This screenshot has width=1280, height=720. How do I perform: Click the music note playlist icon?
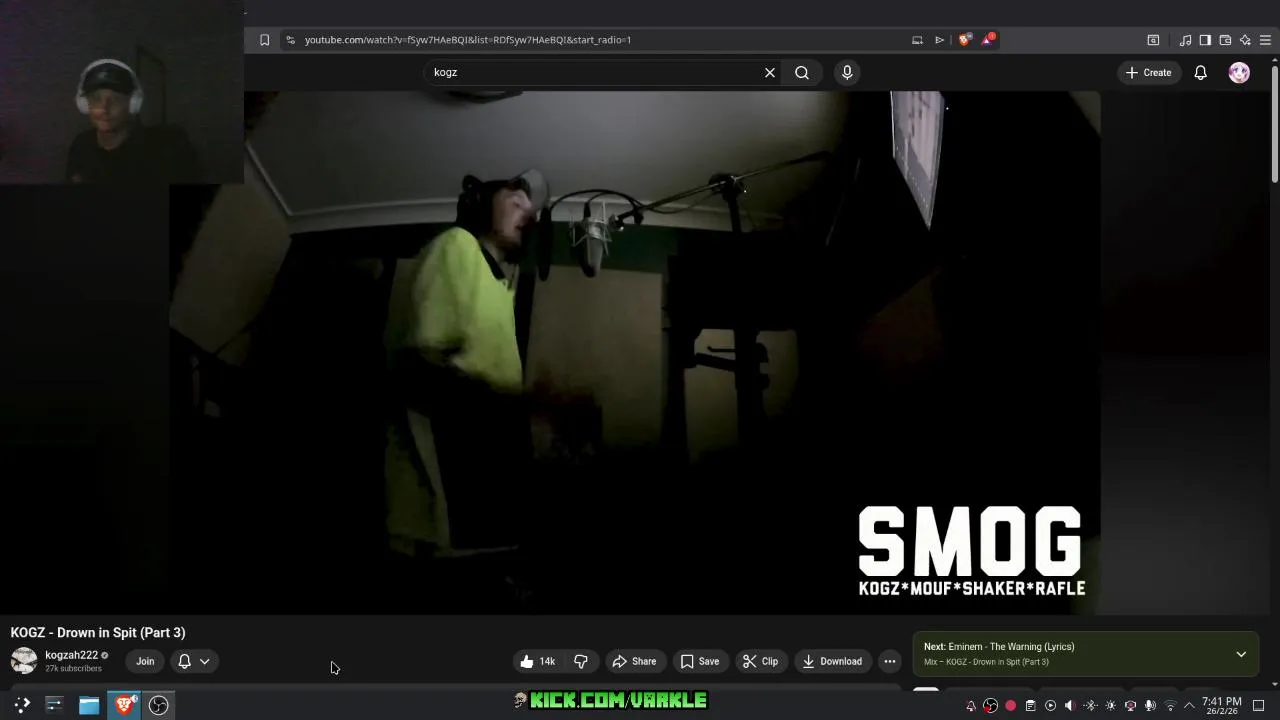pos(1185,40)
